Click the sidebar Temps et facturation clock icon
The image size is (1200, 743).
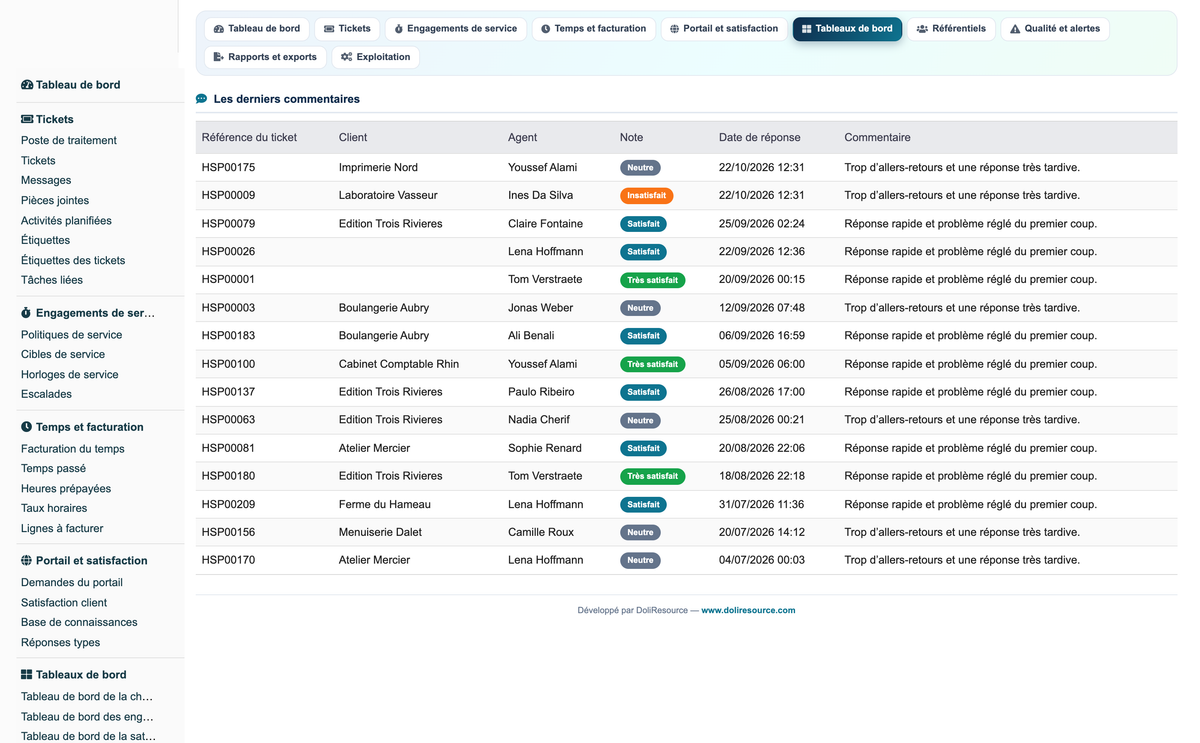click(27, 427)
